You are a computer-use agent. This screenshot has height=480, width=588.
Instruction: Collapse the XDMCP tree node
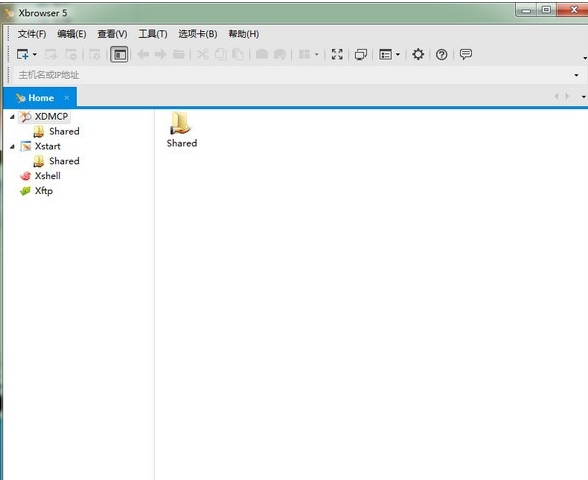12,117
